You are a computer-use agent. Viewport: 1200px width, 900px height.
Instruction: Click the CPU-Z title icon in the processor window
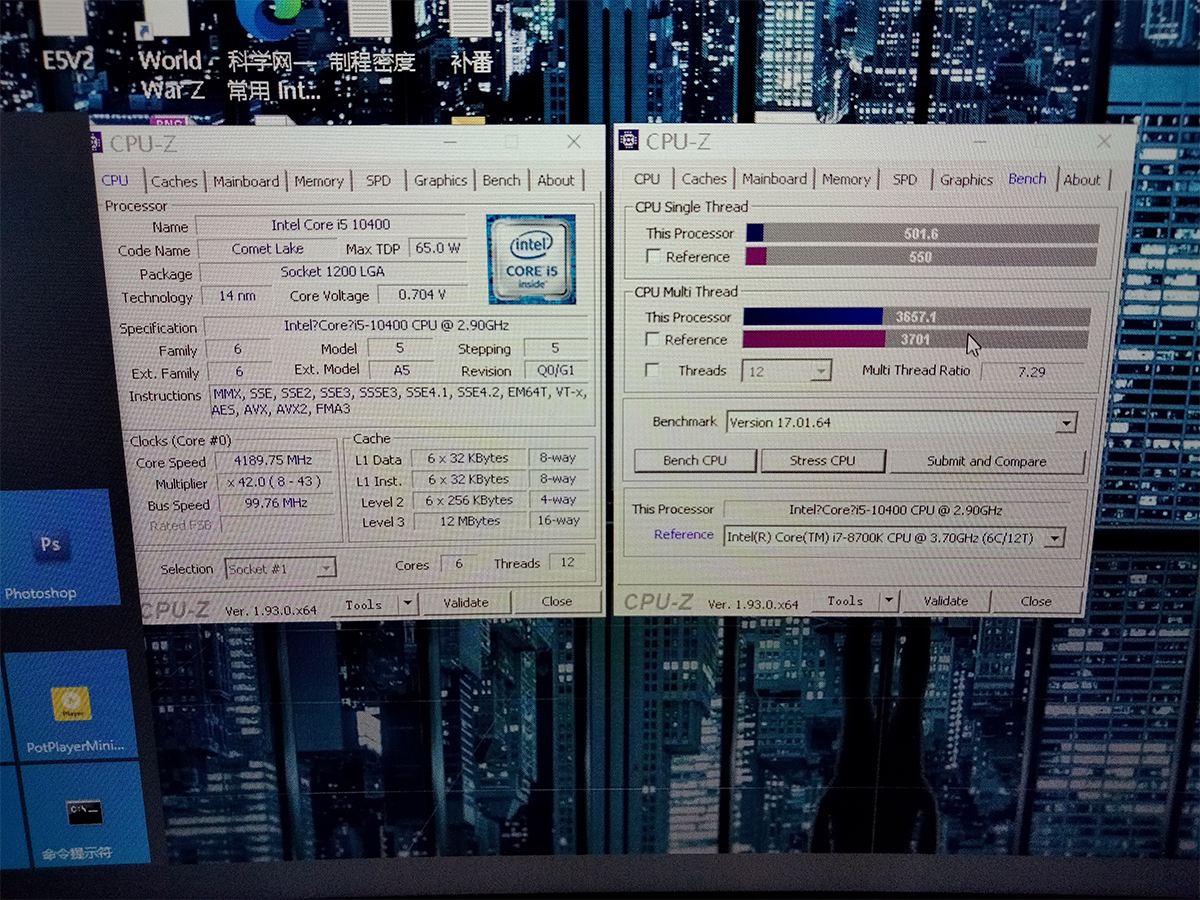coord(97,143)
